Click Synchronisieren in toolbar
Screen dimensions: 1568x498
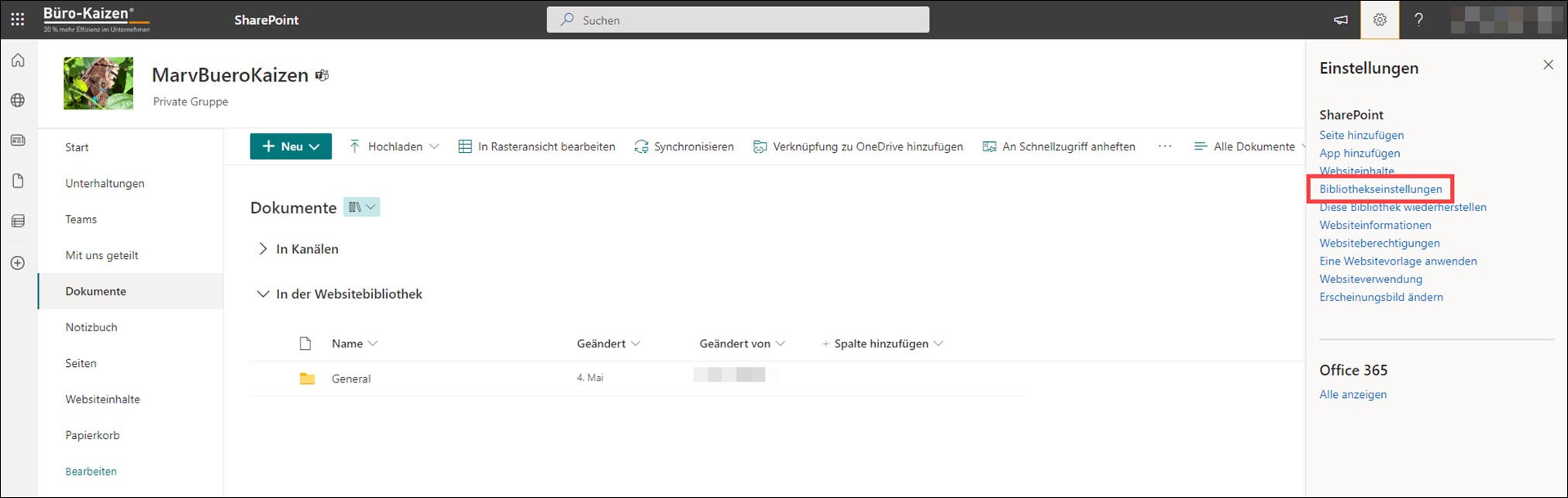pyautogui.click(x=684, y=147)
